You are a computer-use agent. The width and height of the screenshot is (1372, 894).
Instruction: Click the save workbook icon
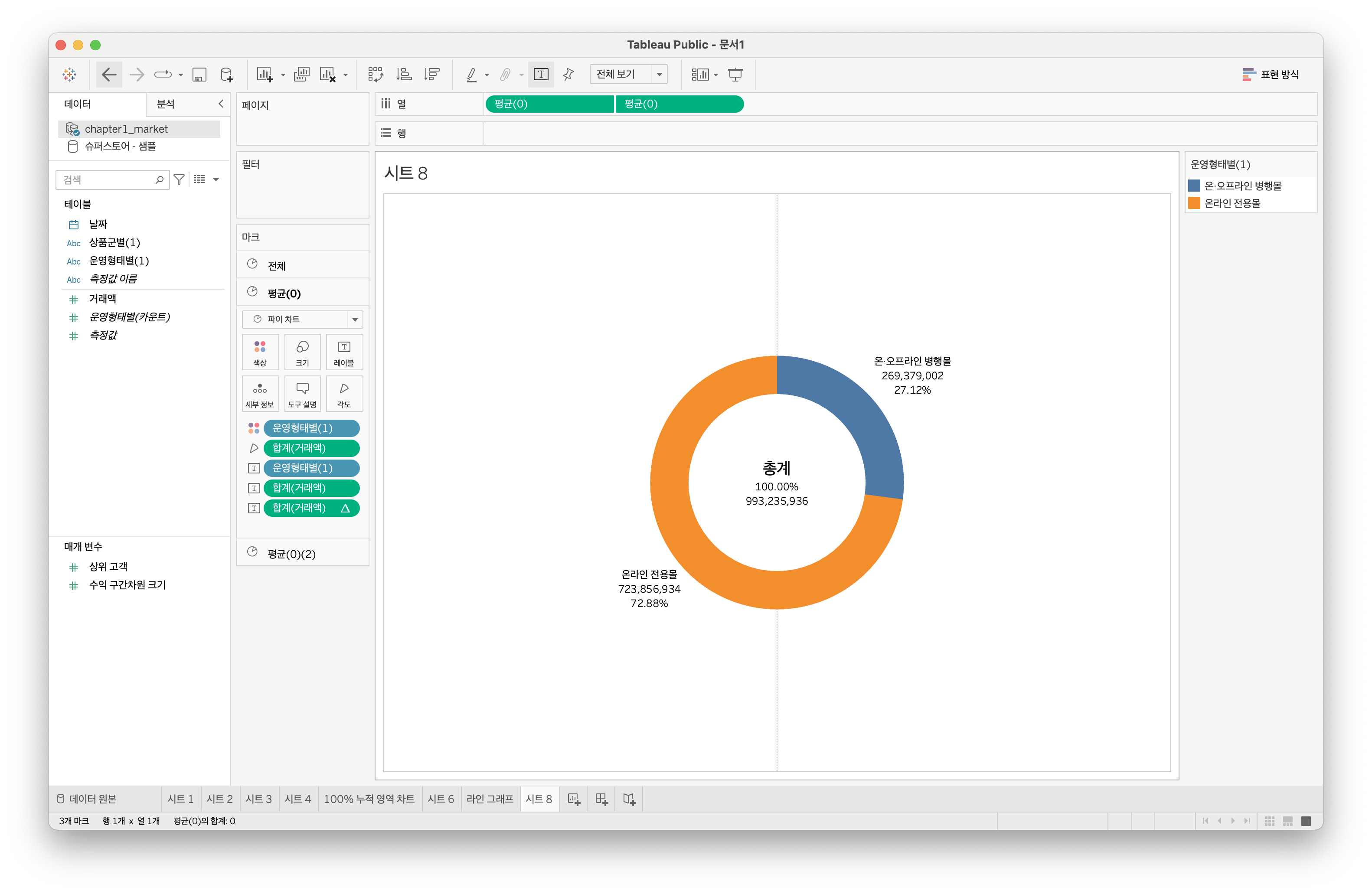199,75
